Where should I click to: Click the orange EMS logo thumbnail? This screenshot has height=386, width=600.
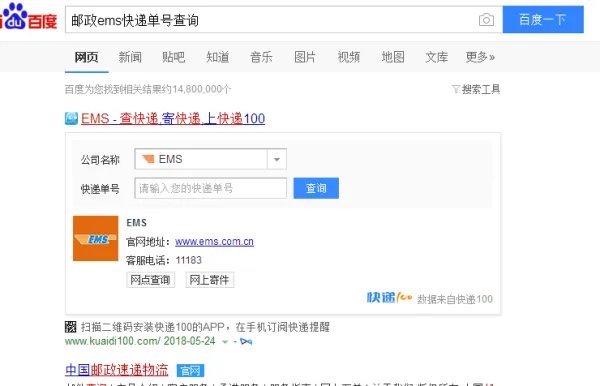pos(96,238)
